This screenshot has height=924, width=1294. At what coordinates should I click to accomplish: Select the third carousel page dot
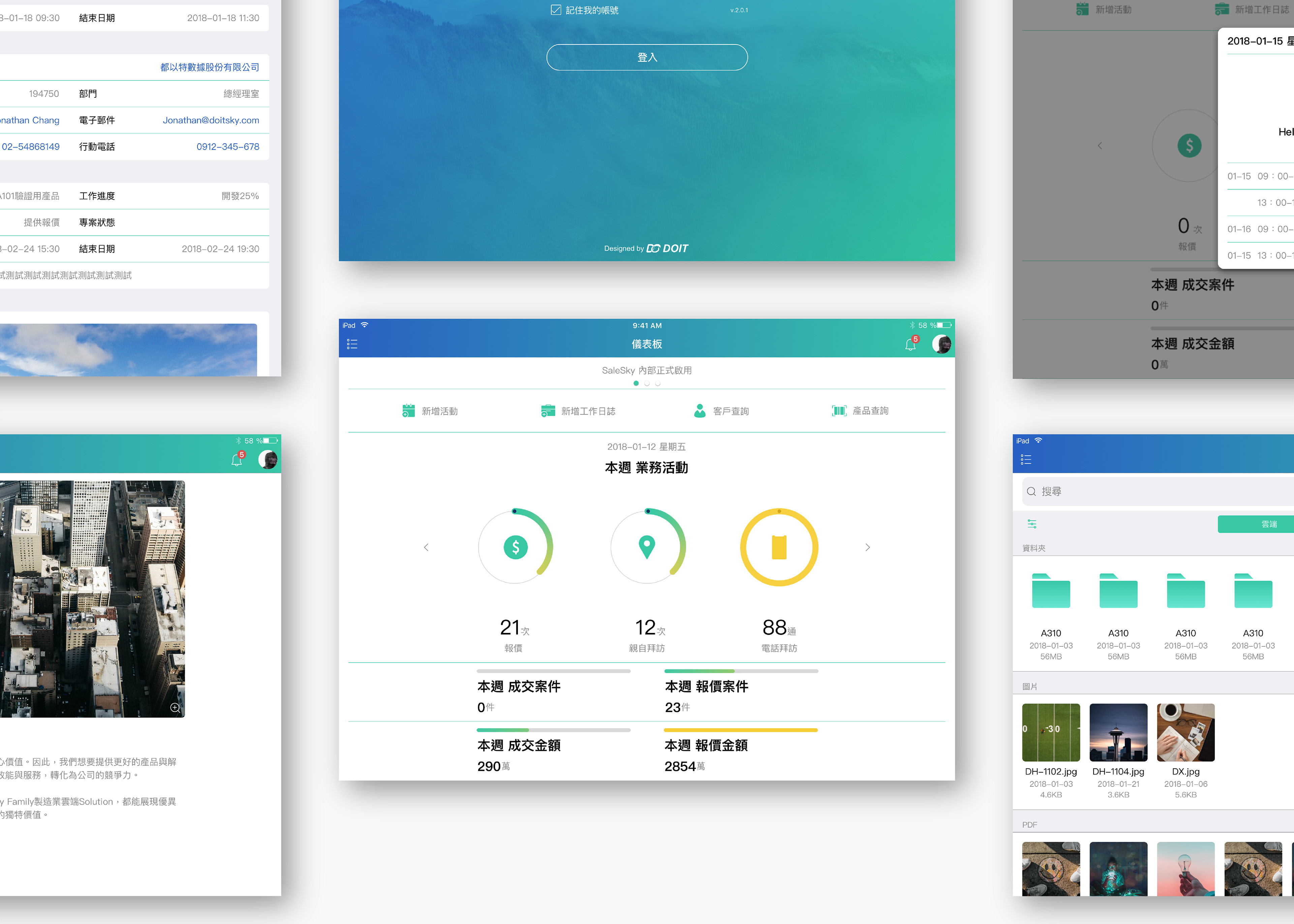[658, 383]
